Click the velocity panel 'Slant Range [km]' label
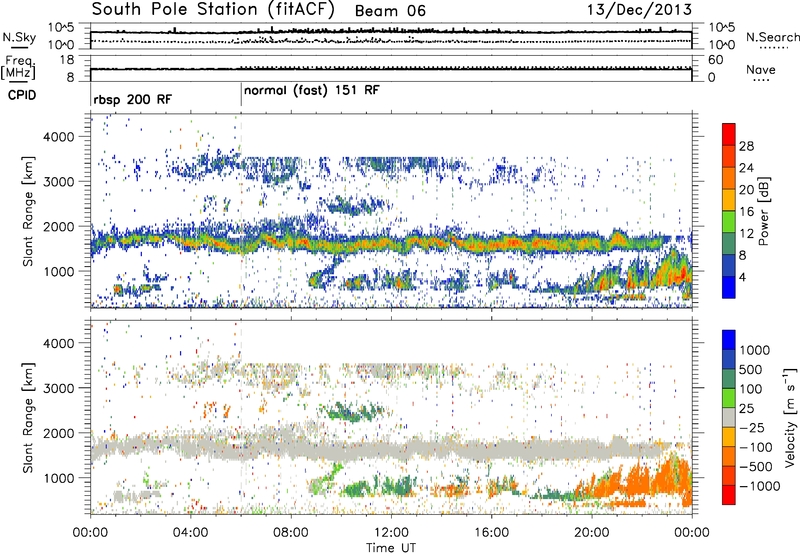800x554 pixels. [x=28, y=418]
